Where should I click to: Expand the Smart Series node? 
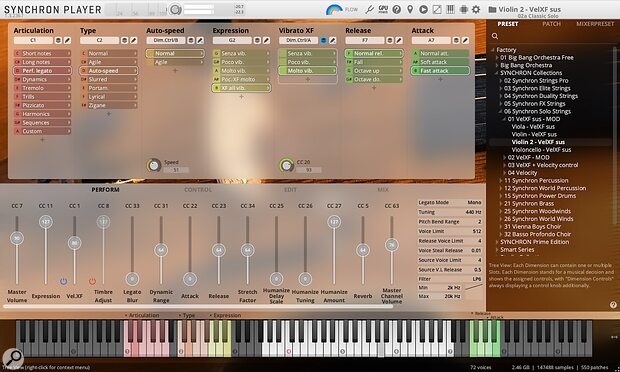click(497, 250)
